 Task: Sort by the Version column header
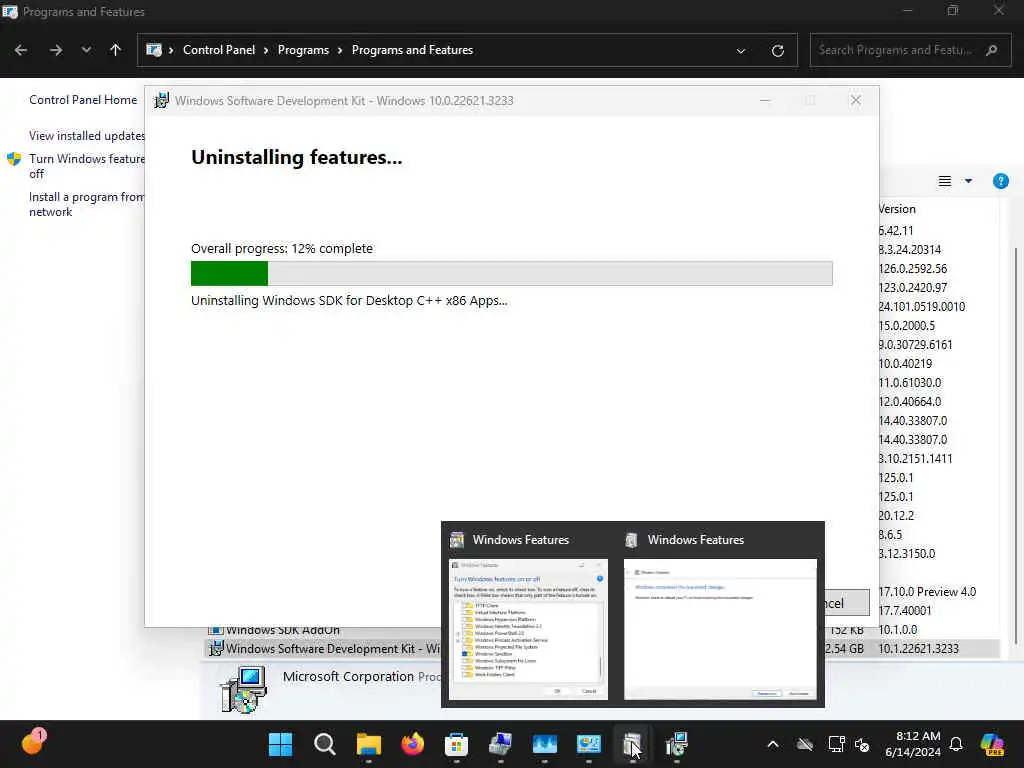tap(897, 209)
